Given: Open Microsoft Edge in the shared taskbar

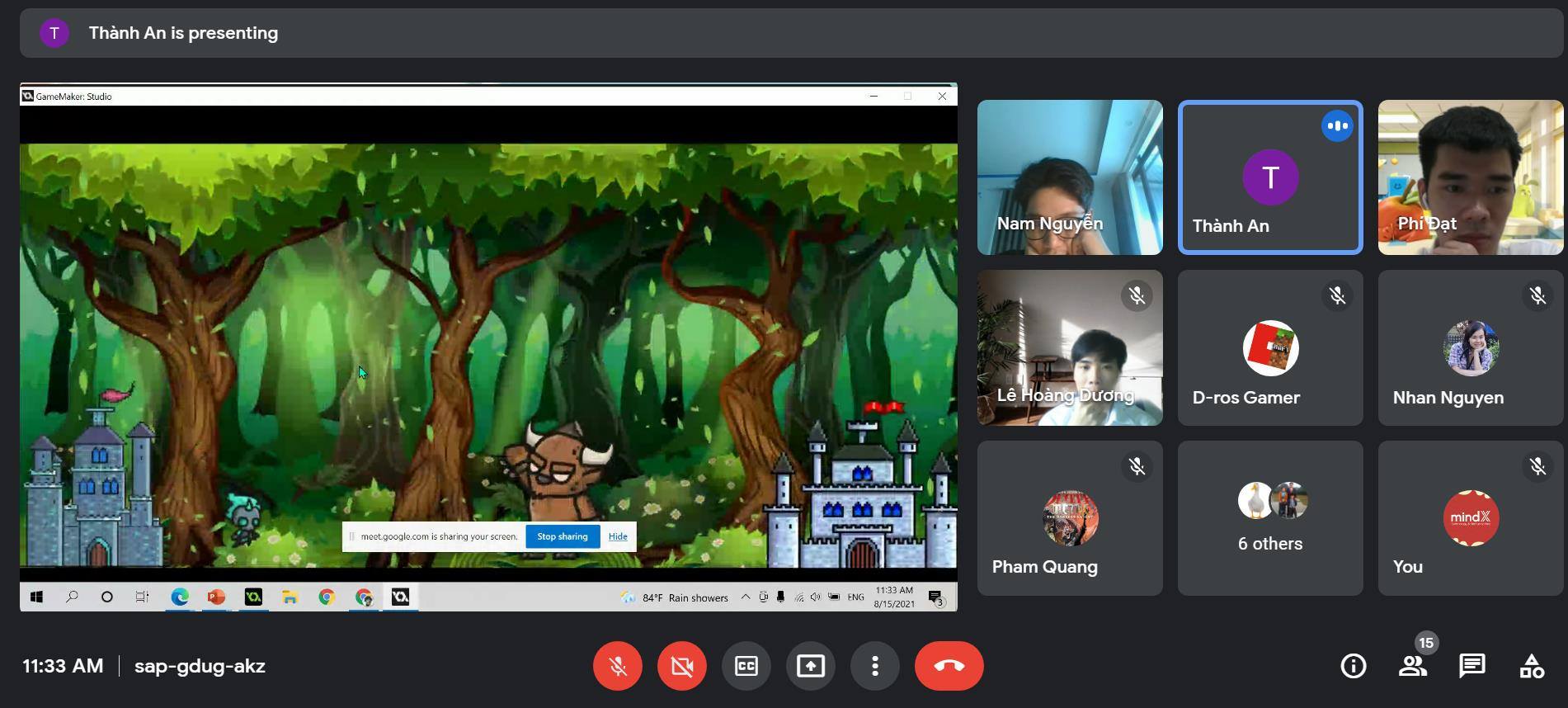Looking at the screenshot, I should (x=179, y=597).
